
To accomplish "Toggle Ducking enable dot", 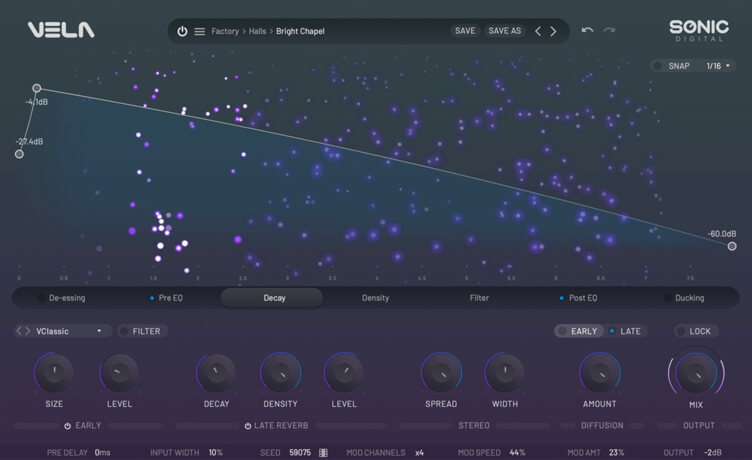I will [668, 298].
